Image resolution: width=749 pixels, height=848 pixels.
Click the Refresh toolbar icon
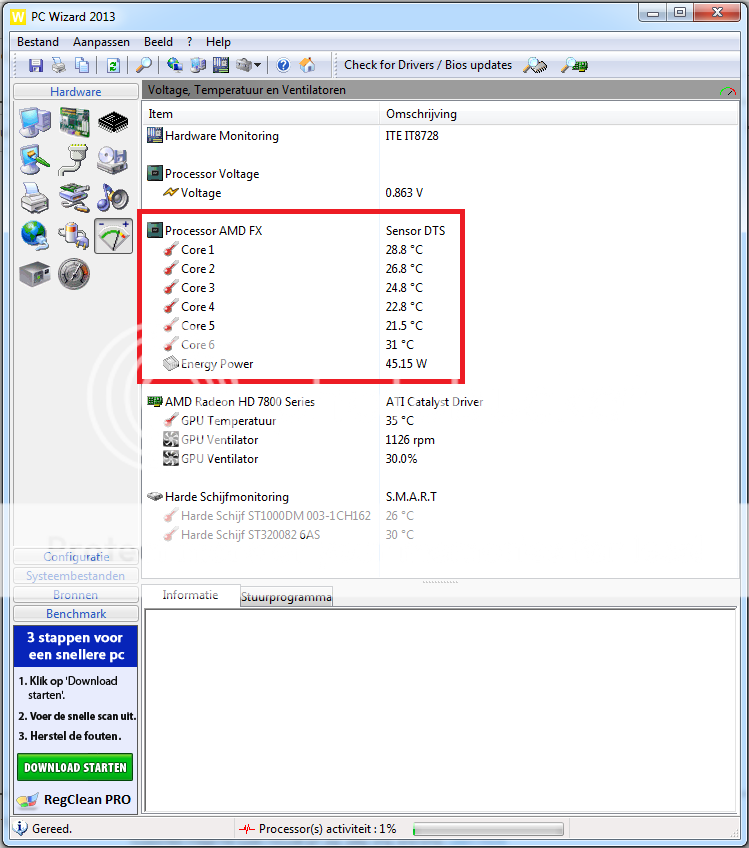[113, 66]
